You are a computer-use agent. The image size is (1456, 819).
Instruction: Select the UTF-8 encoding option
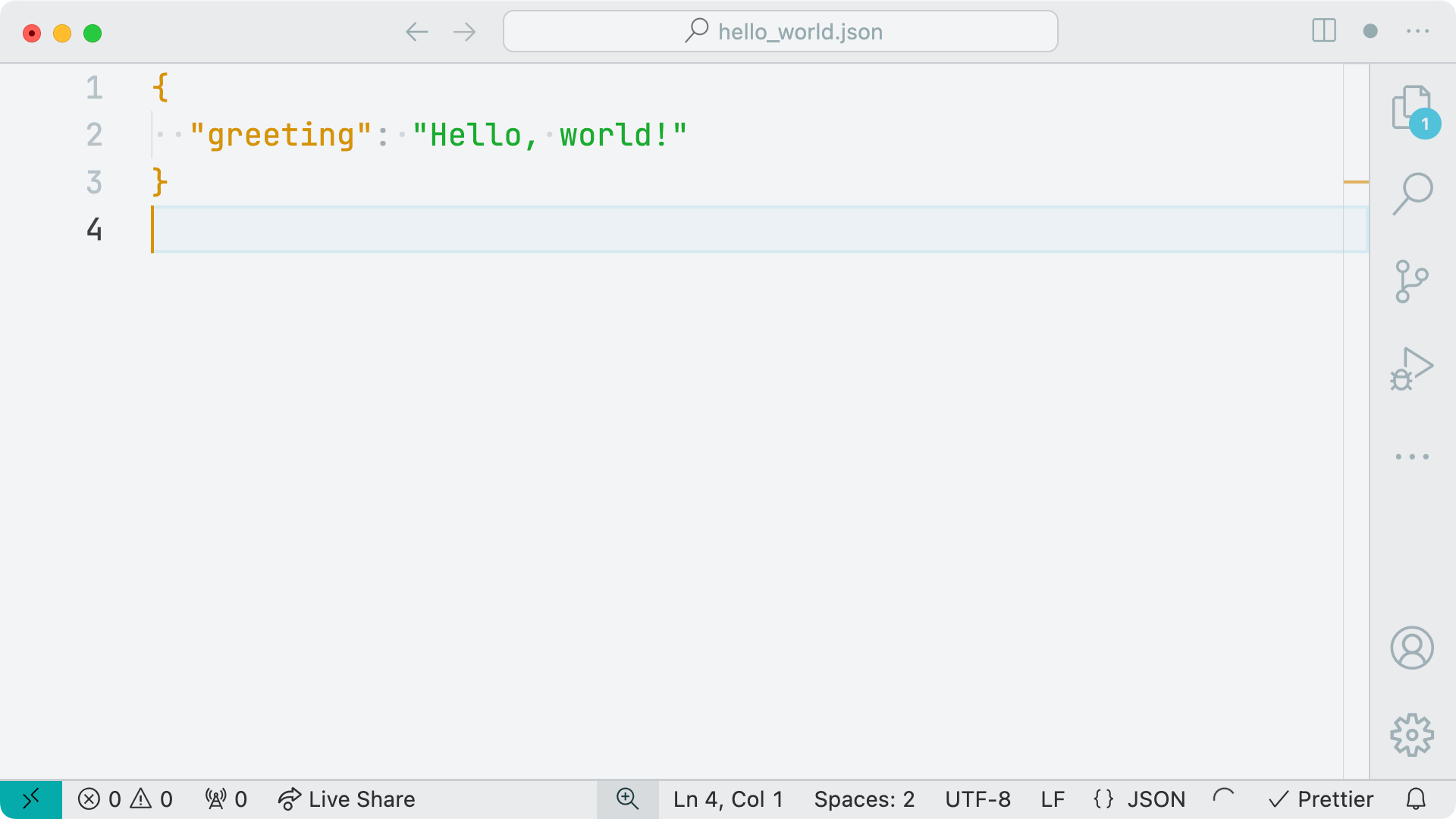click(x=977, y=799)
